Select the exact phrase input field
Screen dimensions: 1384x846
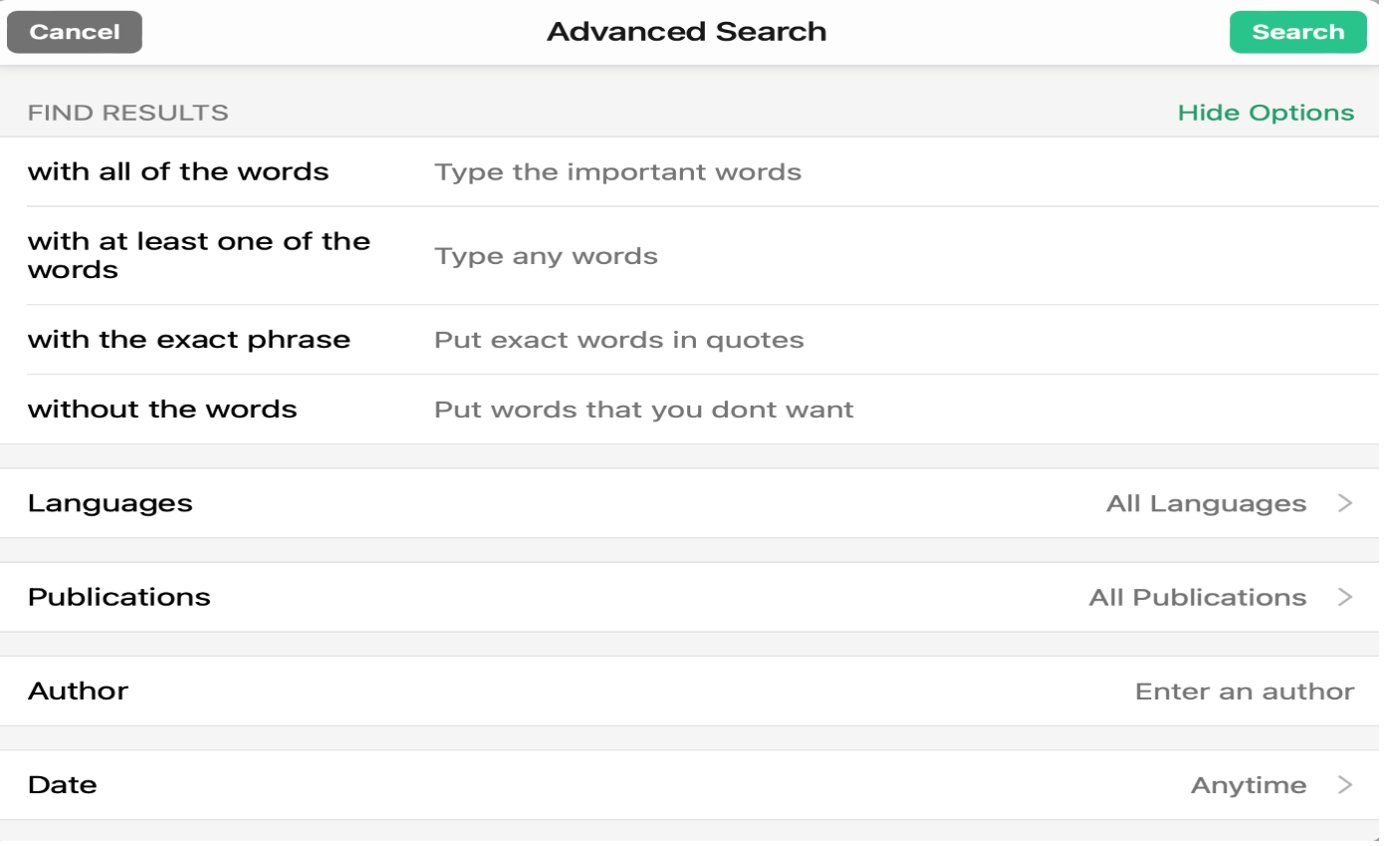coord(893,340)
